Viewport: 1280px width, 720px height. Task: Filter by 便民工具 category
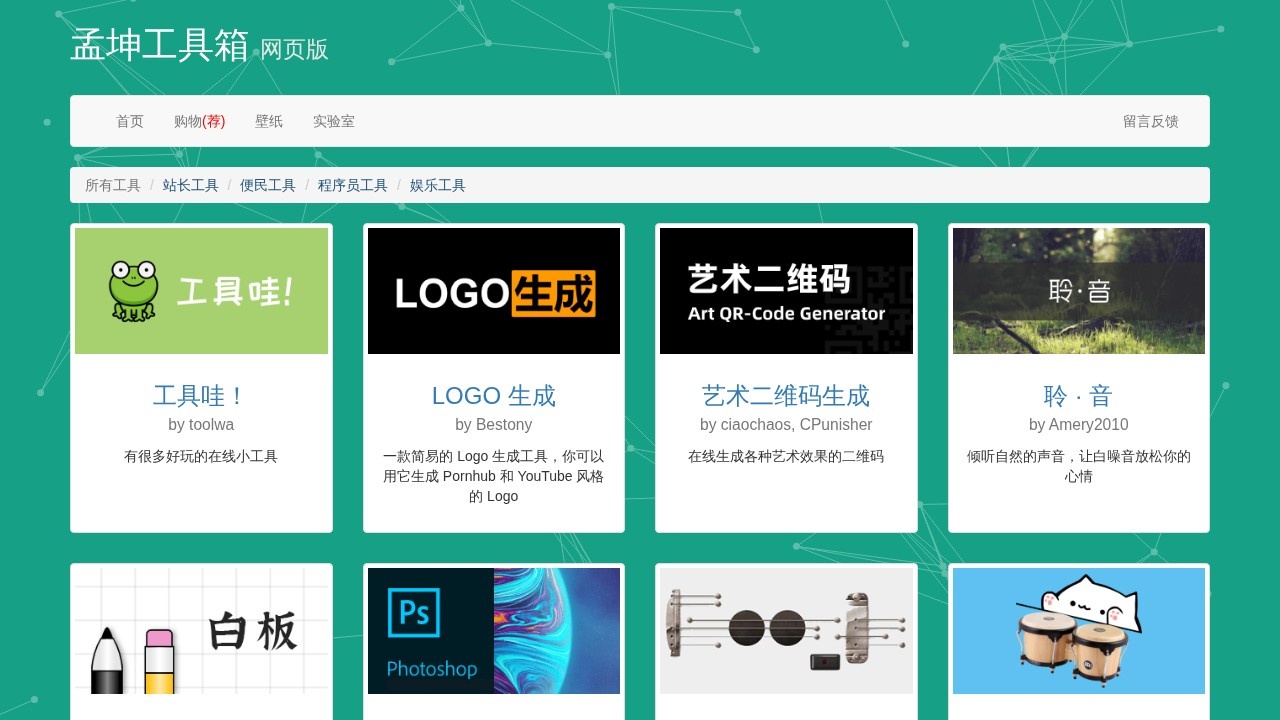(267, 185)
